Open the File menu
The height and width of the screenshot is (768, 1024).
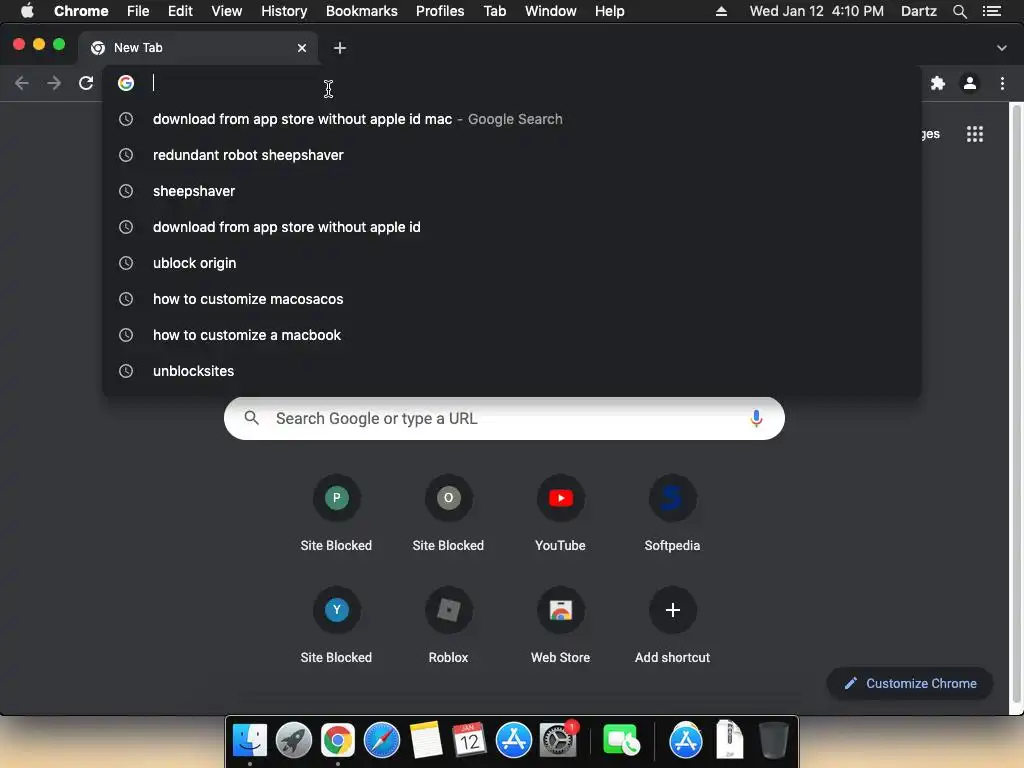[x=138, y=11]
